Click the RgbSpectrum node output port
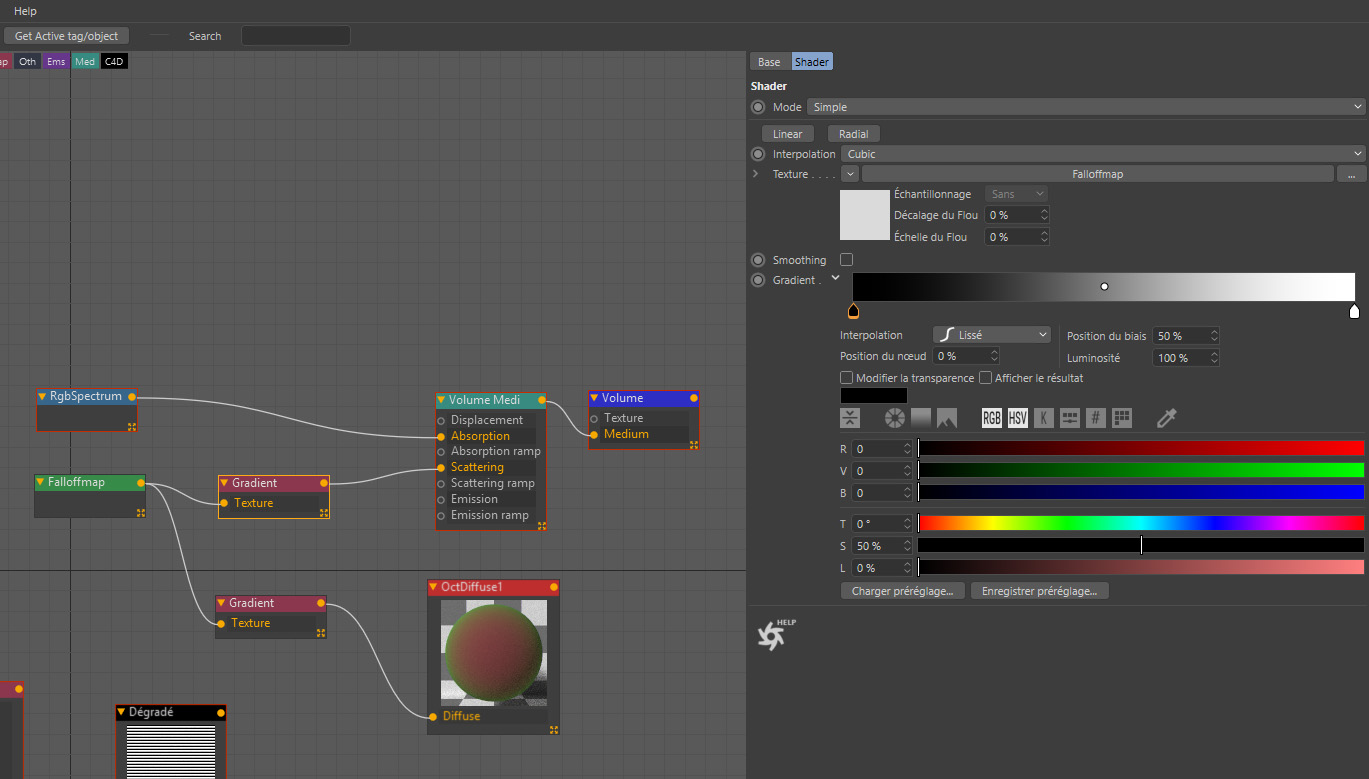 132,397
